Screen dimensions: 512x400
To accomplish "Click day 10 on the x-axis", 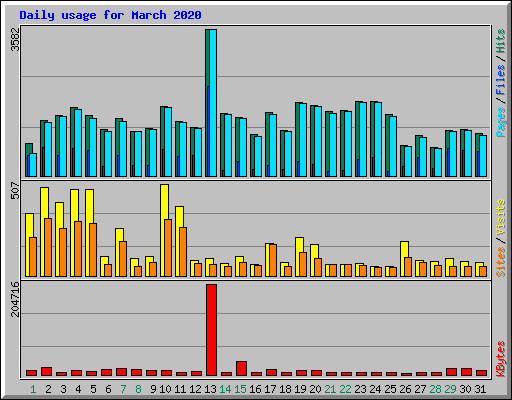I will [x=165, y=389].
